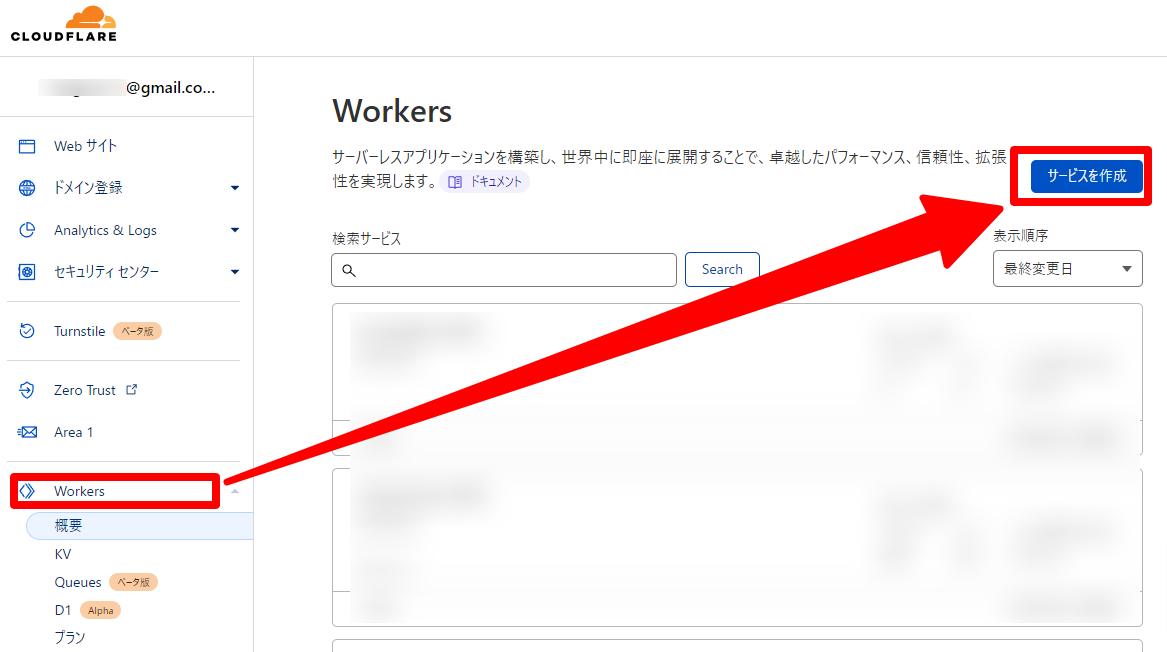Click the Cloudflare logo

tap(64, 24)
